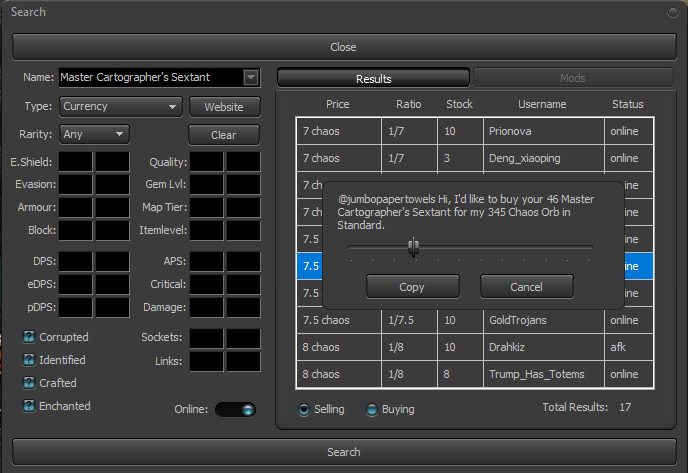Click the Status column header
The width and height of the screenshot is (688, 473).
pyautogui.click(x=628, y=104)
